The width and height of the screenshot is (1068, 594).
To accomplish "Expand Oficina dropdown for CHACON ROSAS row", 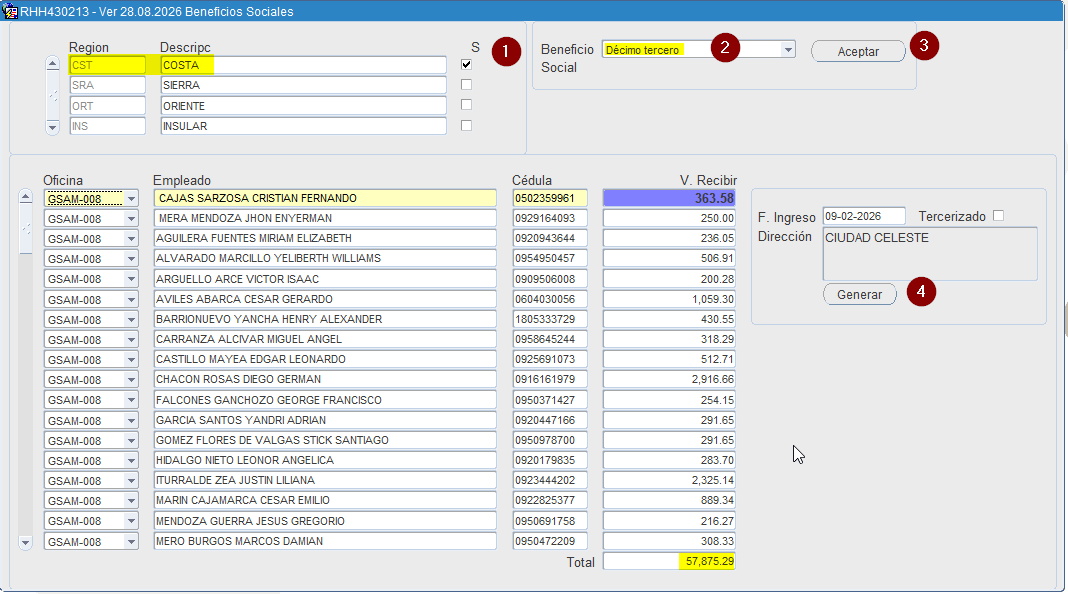I will click(x=131, y=380).
